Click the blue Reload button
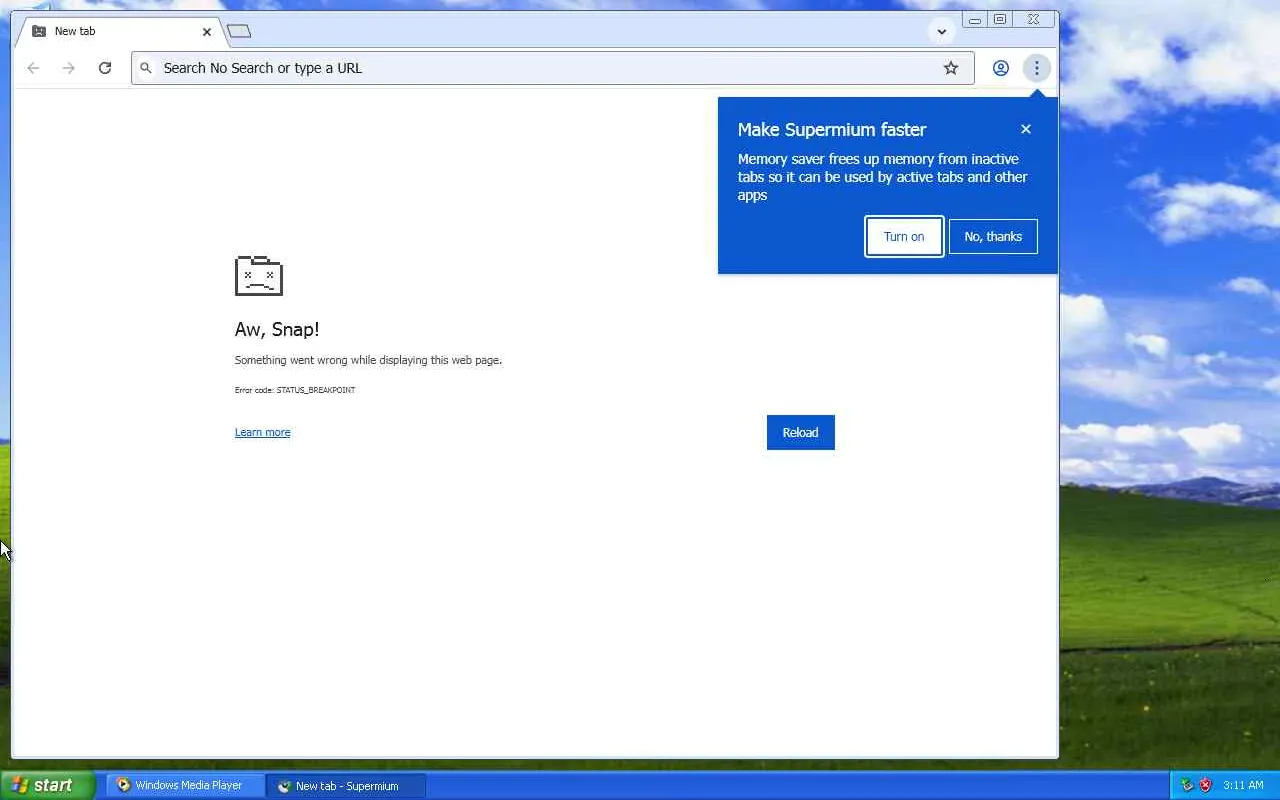 (x=800, y=432)
